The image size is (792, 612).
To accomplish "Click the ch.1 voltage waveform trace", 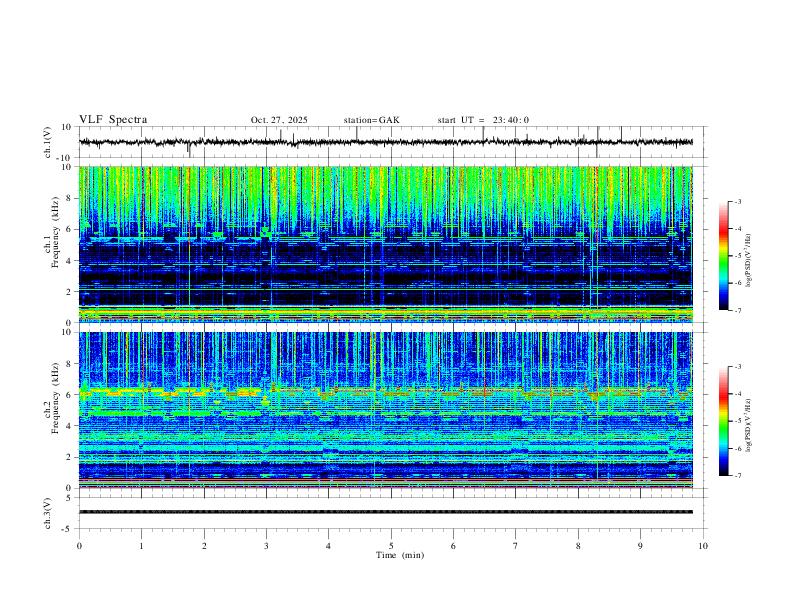I will 386,142.
